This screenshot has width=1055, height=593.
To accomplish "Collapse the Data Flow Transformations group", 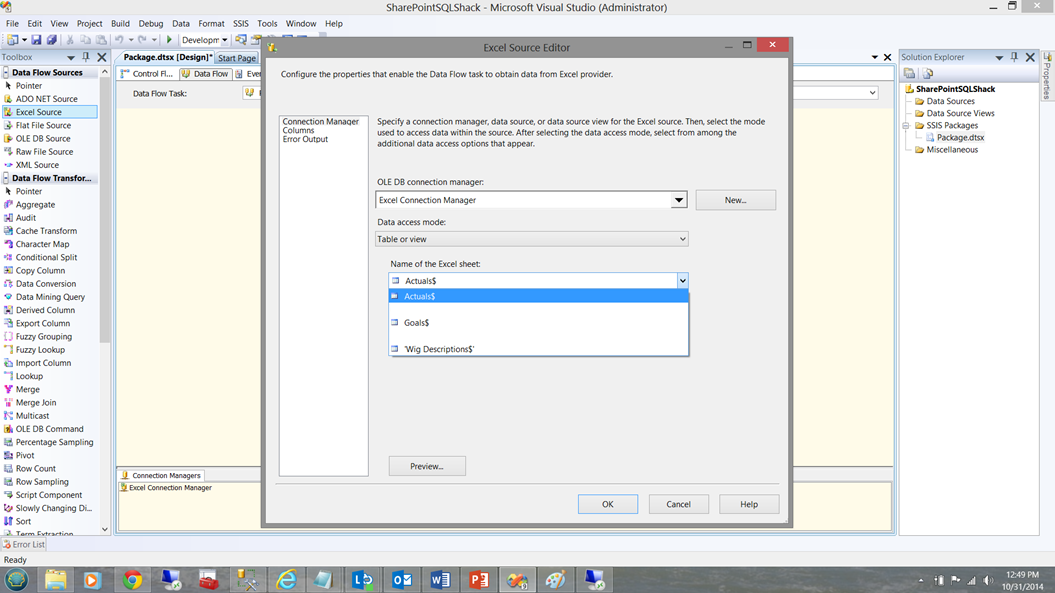I will [x=6, y=178].
